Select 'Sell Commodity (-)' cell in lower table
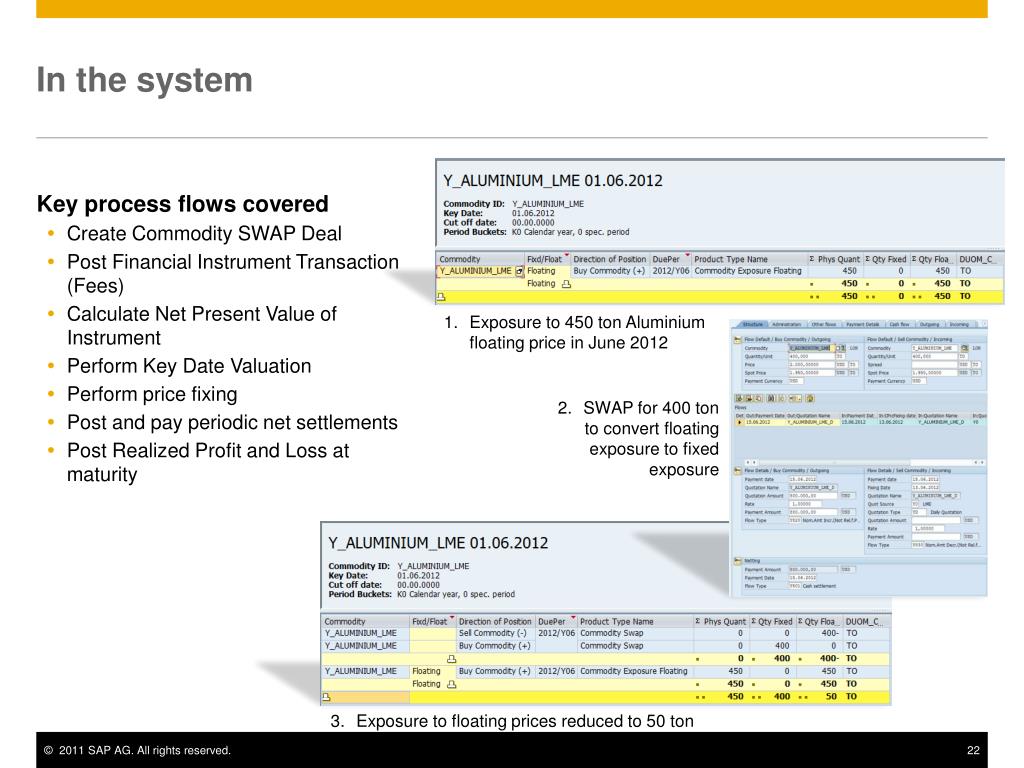This screenshot has height=768, width=1024. (494, 633)
